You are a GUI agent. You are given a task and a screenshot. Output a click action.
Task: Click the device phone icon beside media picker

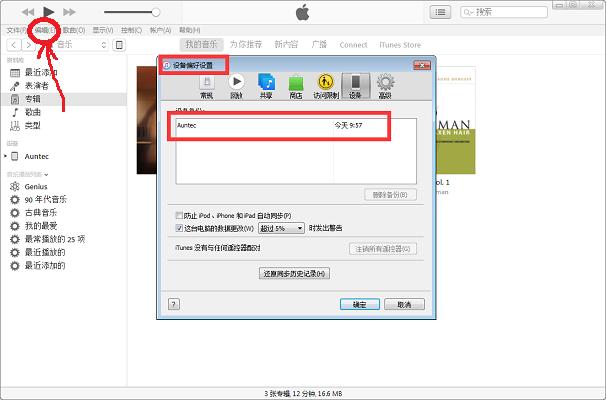(x=119, y=45)
